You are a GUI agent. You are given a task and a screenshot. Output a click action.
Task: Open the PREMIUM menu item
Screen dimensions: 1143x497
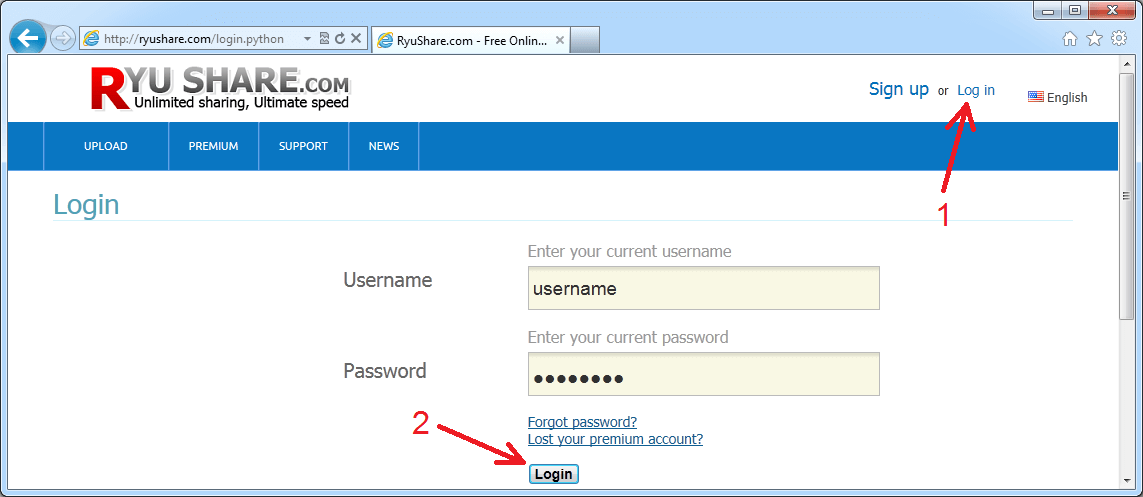tap(214, 146)
